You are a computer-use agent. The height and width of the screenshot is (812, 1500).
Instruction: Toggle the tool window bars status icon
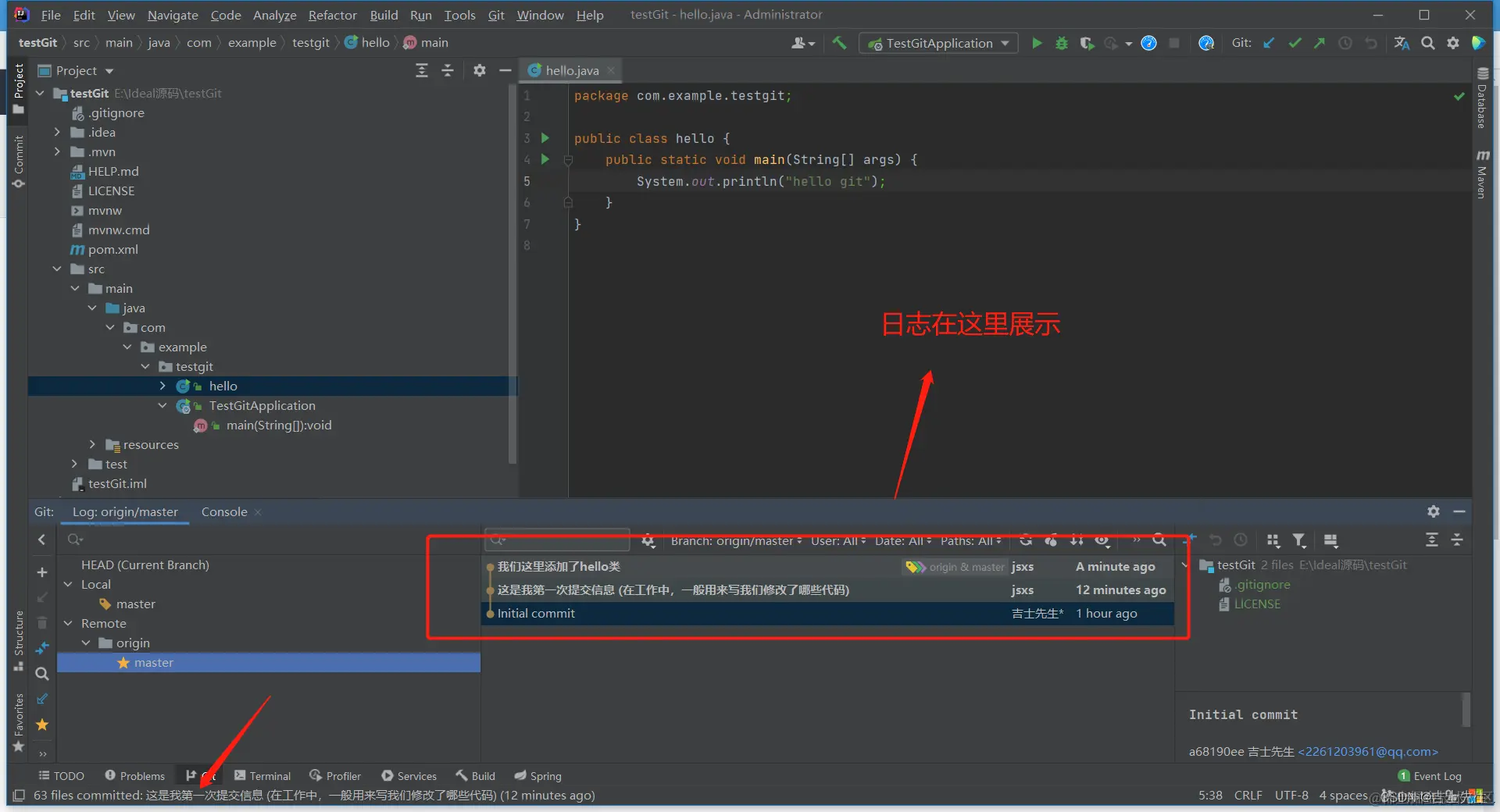[19, 796]
